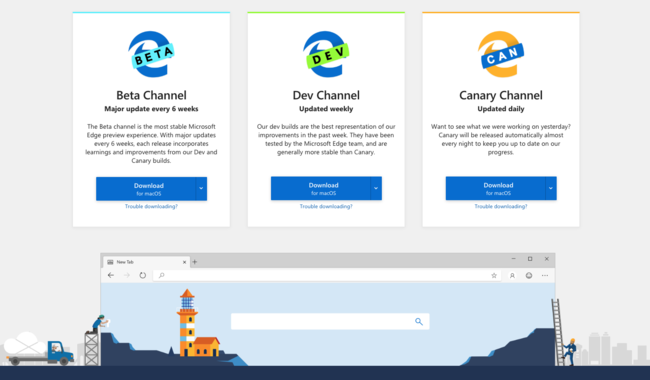Click the favorites star icon in address bar
This screenshot has width=650, height=380.
click(x=494, y=275)
